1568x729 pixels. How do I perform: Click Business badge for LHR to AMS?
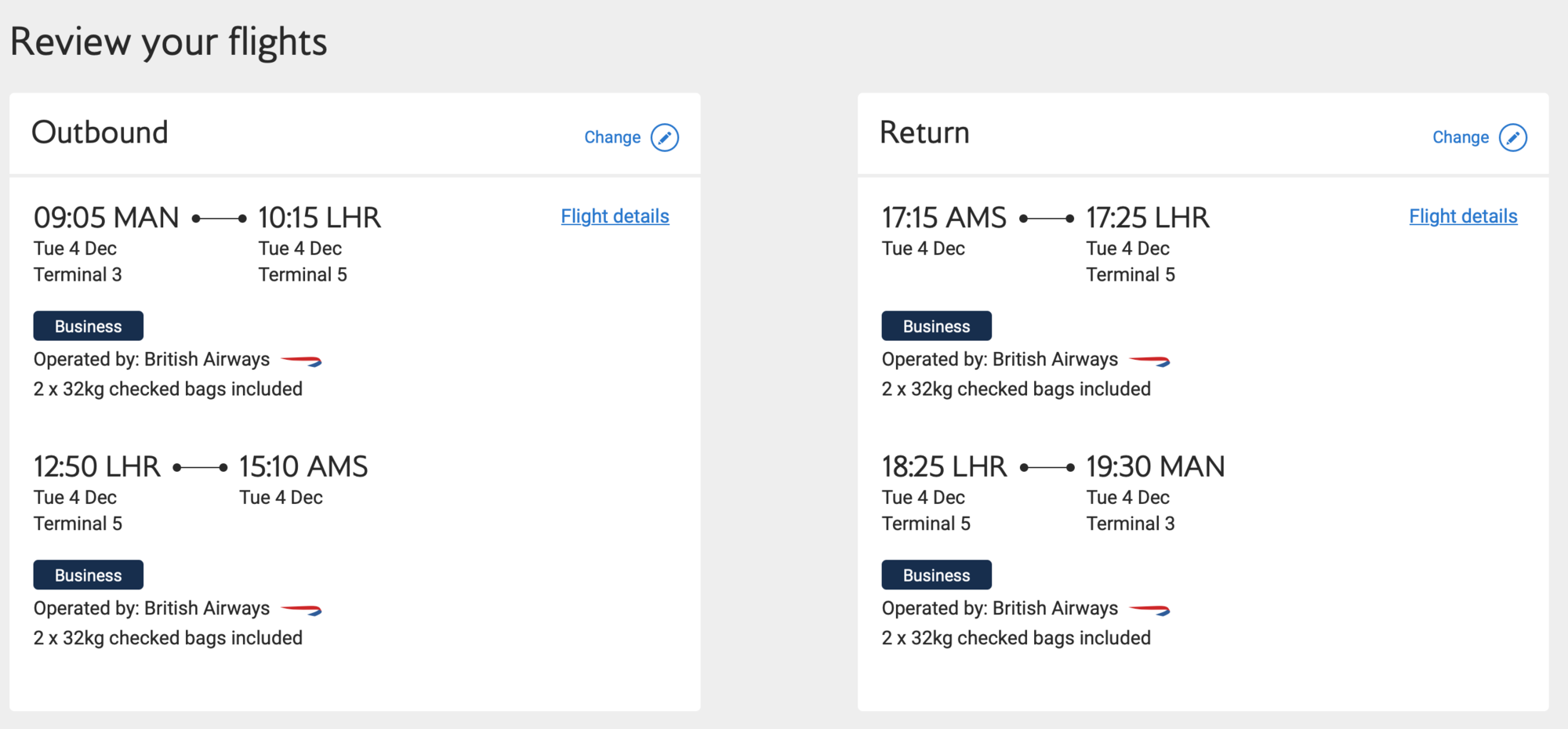tap(89, 575)
